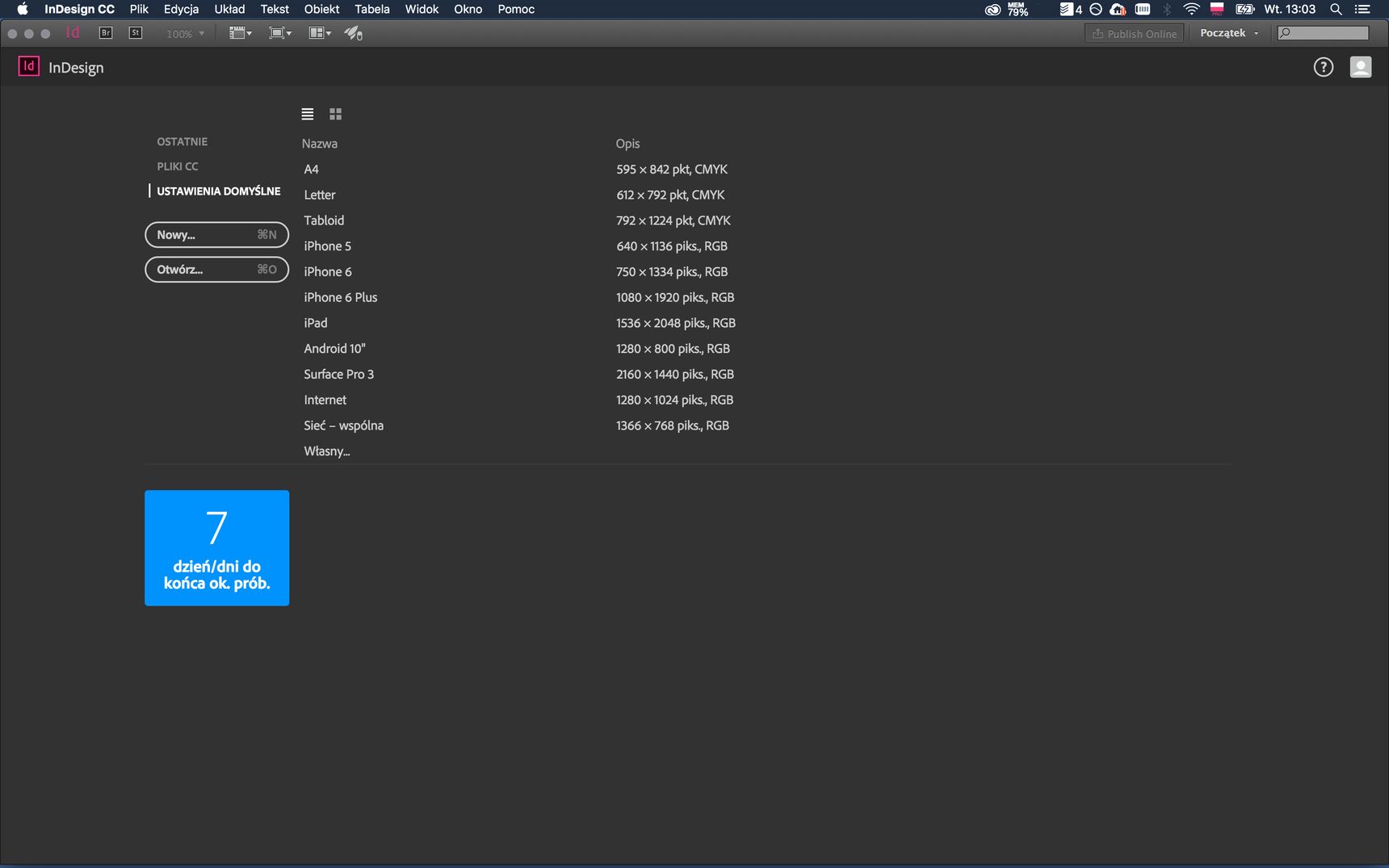Open Spotlight search magnifier icon
Image resolution: width=1389 pixels, height=868 pixels.
click(1337, 10)
